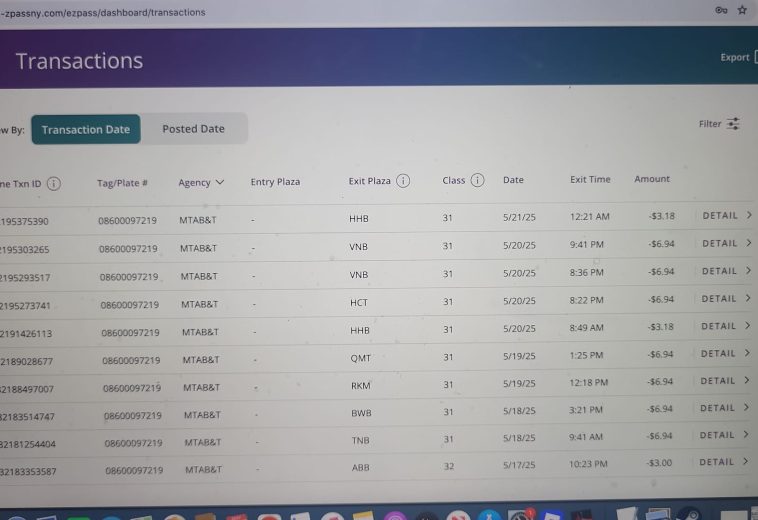This screenshot has width=758, height=520.
Task: Switch to Posted Date view
Action: point(193,129)
